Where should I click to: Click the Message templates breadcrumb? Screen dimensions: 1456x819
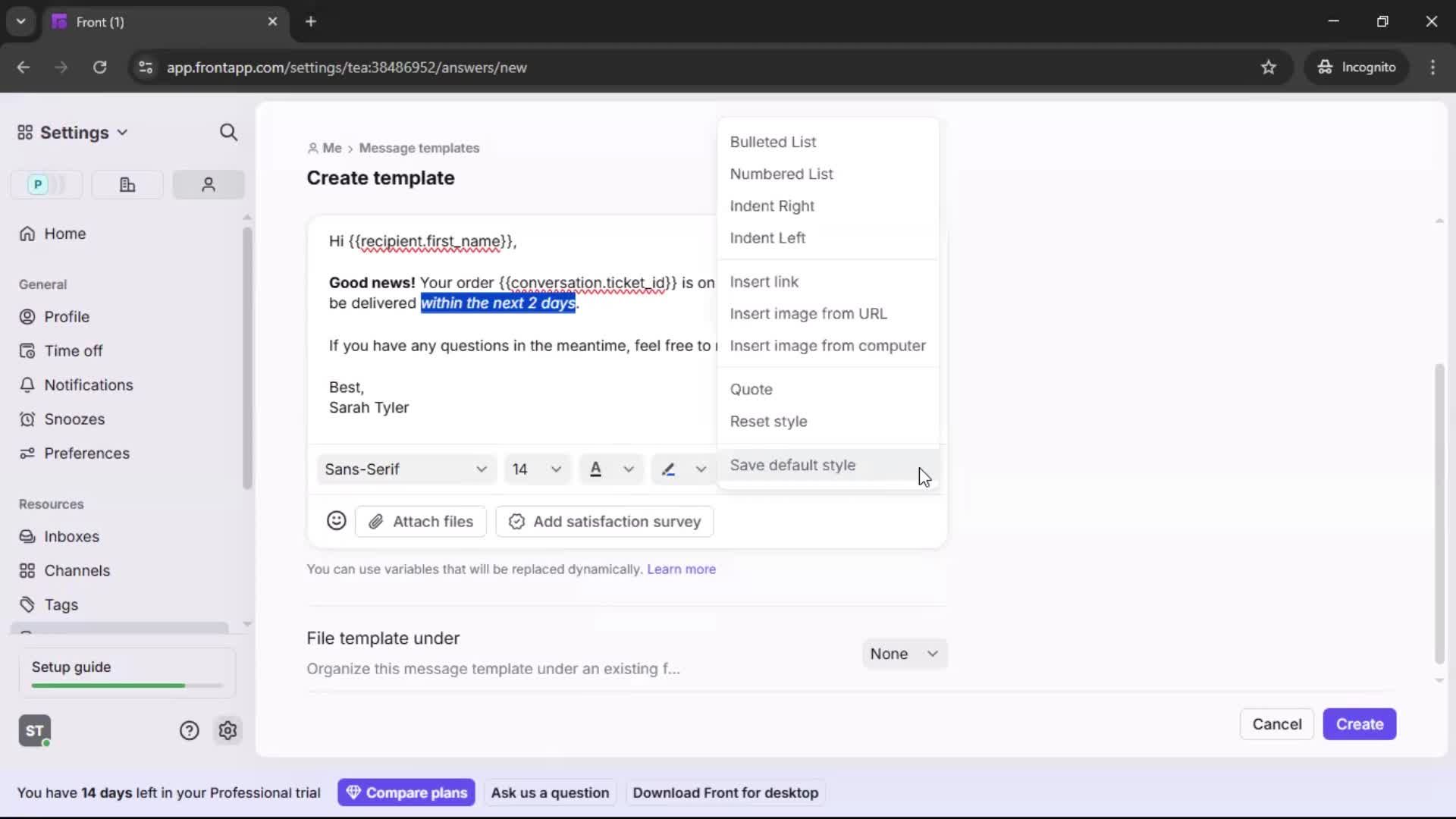(420, 148)
